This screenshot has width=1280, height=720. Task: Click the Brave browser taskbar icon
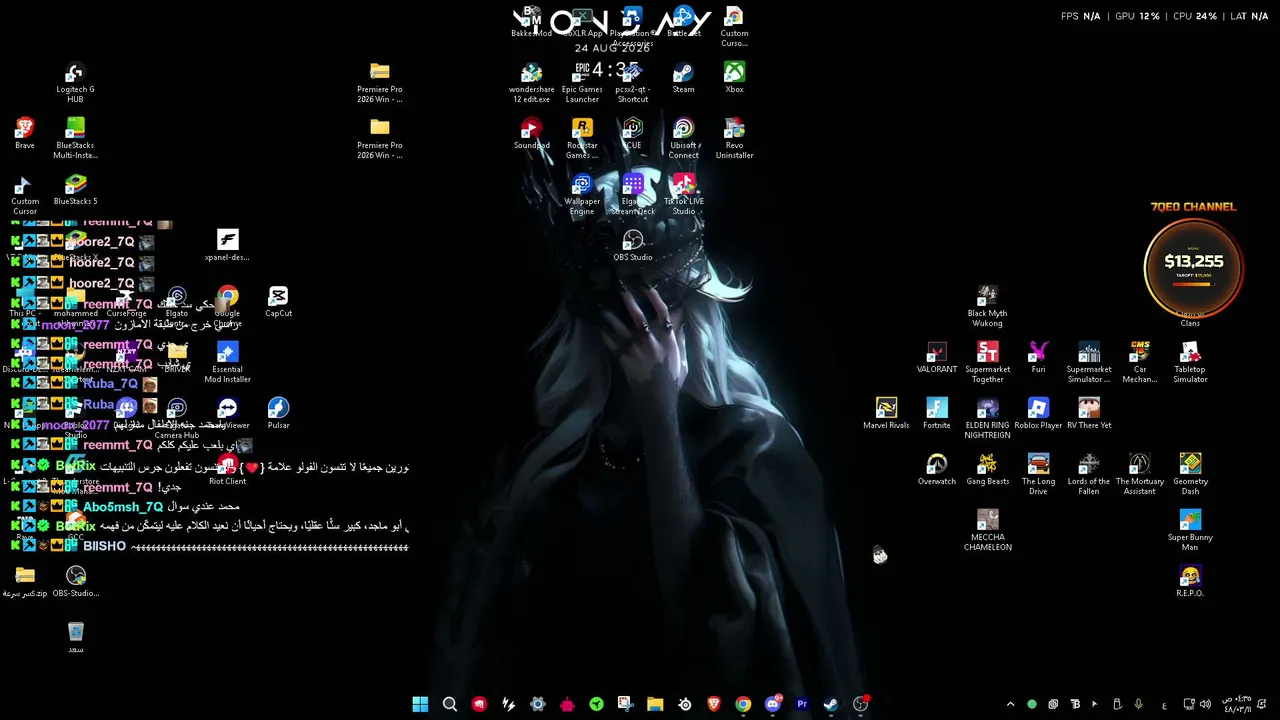[x=713, y=704]
